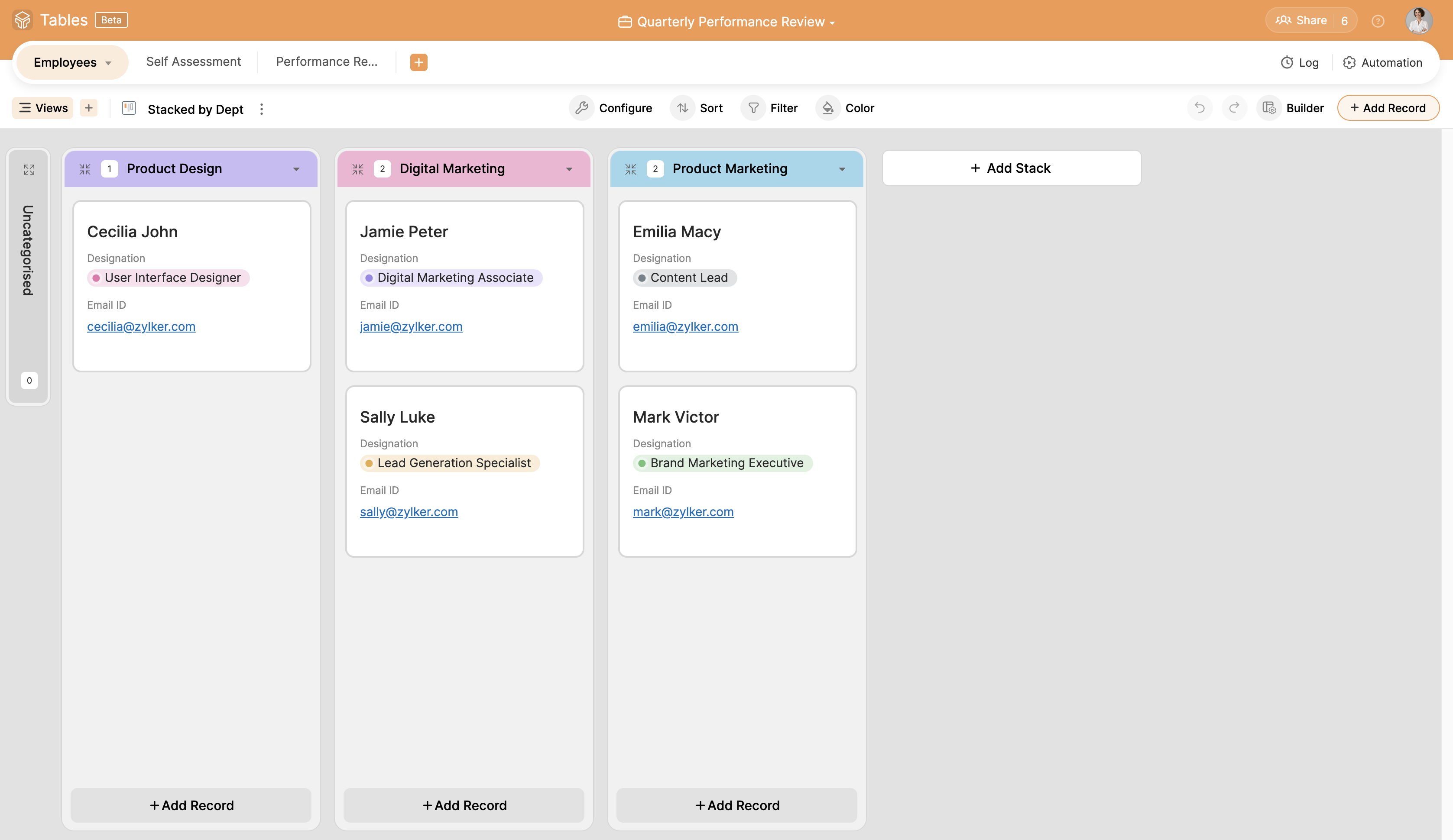The height and width of the screenshot is (840, 1453).
Task: Open the Views panel
Action: click(x=44, y=108)
